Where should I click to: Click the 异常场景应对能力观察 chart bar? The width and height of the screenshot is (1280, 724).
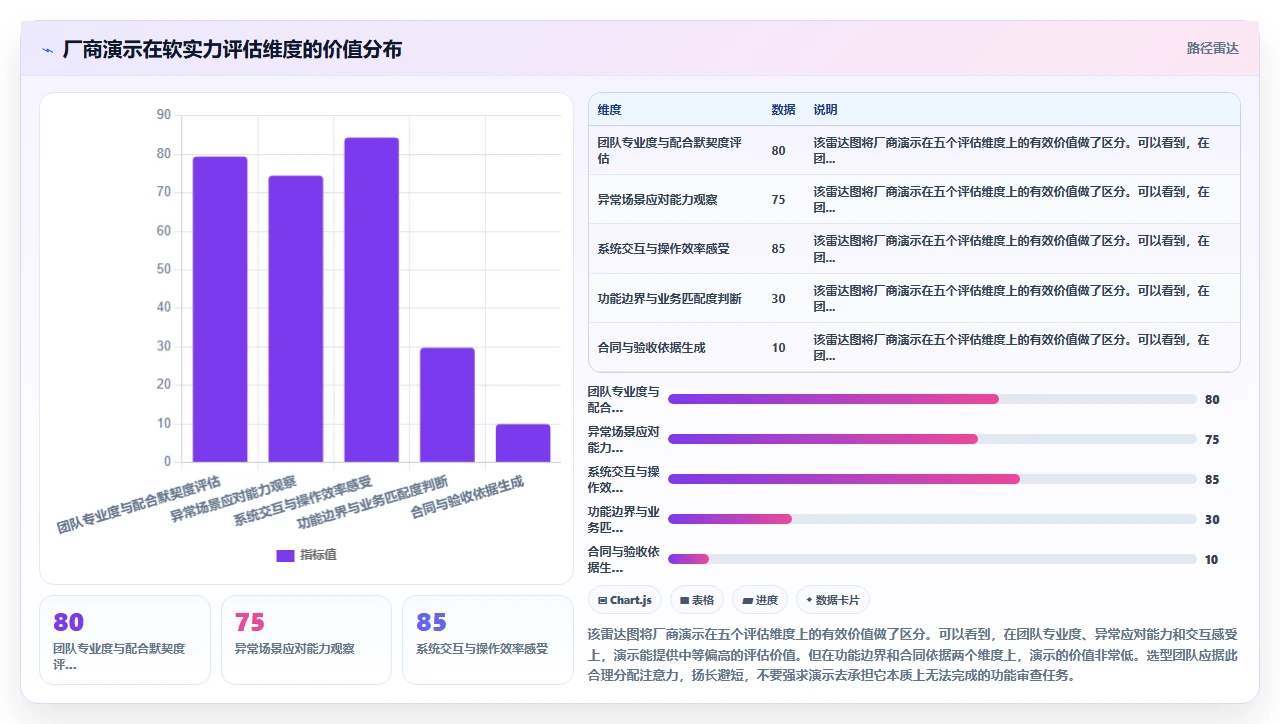pos(296,319)
